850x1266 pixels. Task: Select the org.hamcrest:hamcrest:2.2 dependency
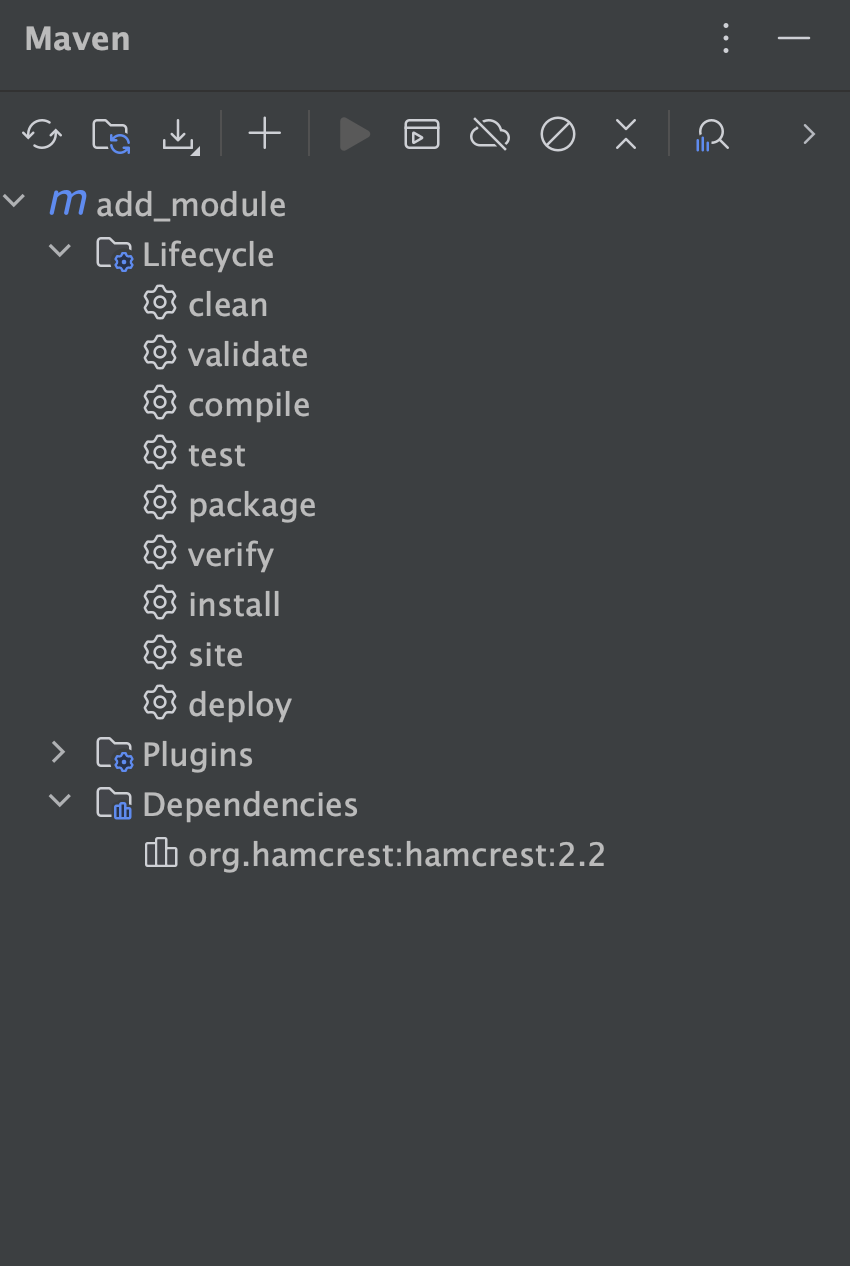tap(397, 855)
